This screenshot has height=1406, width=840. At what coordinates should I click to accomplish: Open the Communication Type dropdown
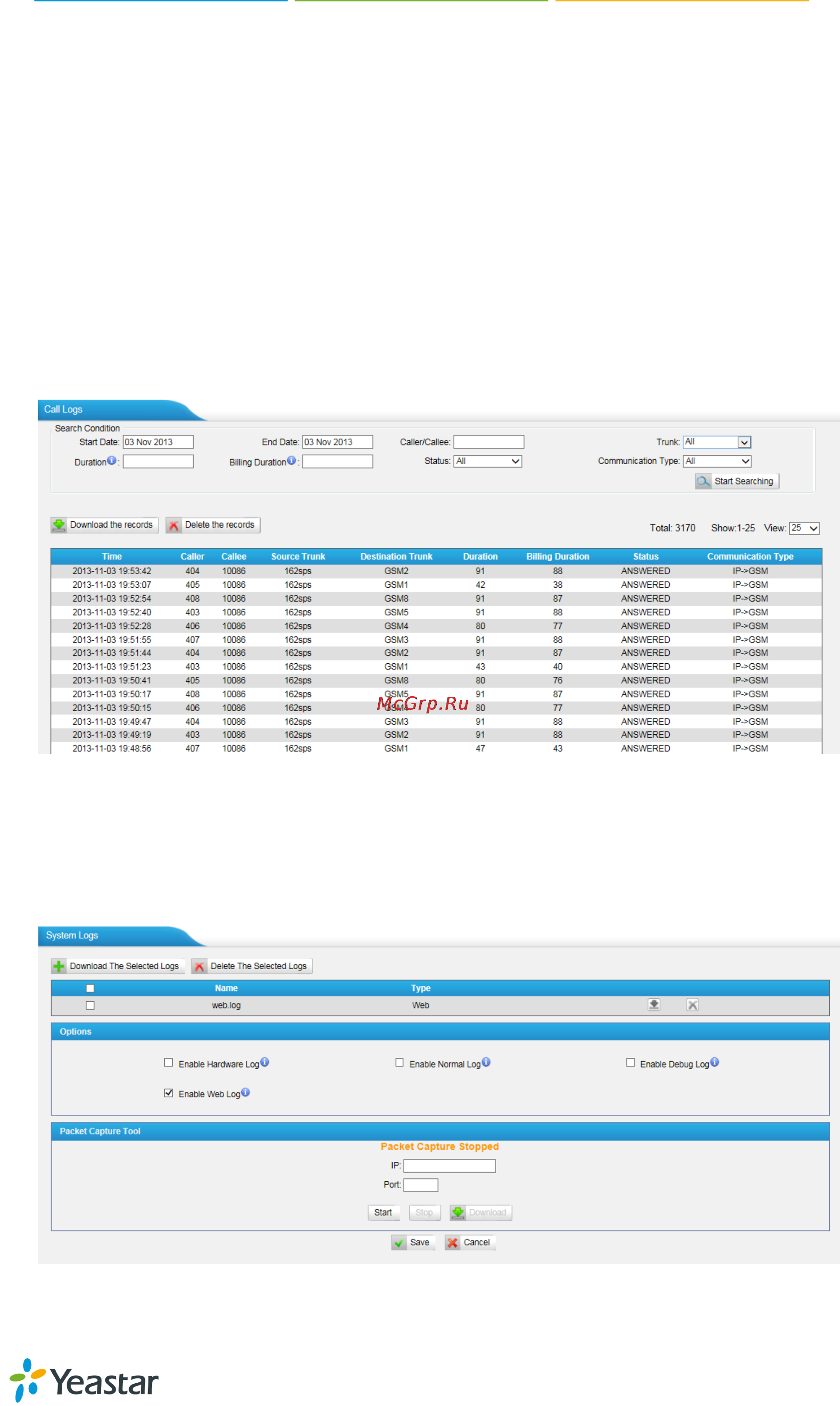pos(717,461)
